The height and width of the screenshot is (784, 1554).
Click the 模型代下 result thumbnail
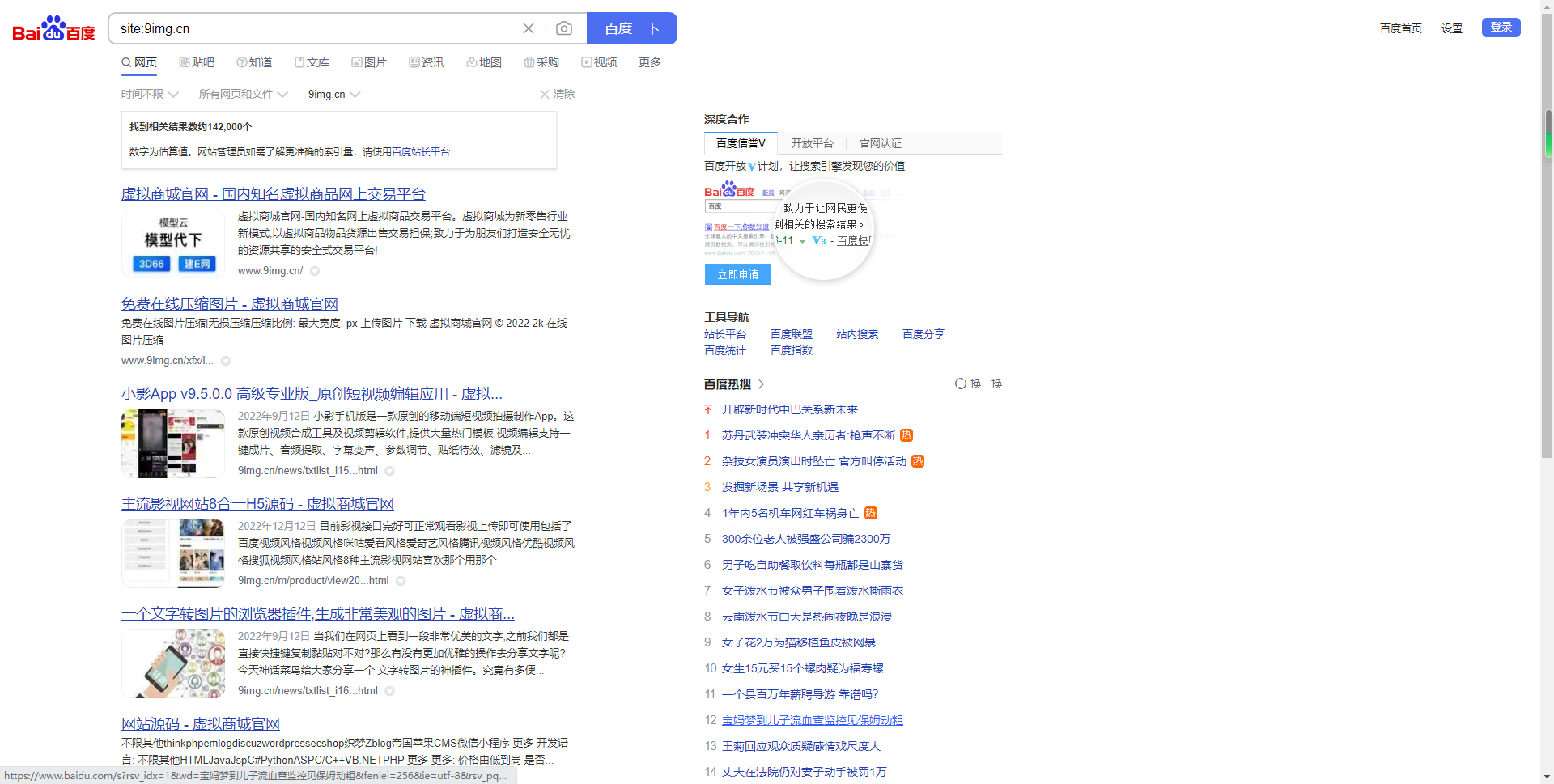tap(173, 244)
